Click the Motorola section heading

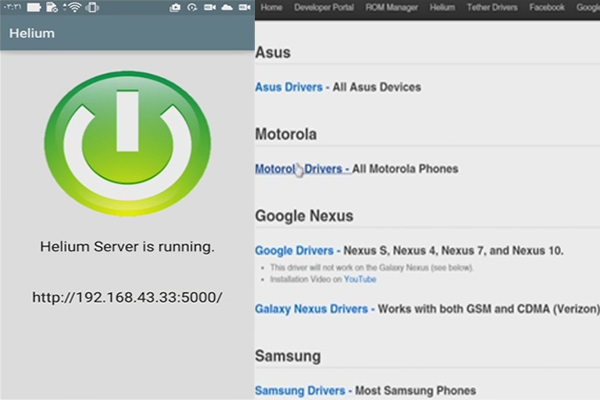[x=286, y=134]
